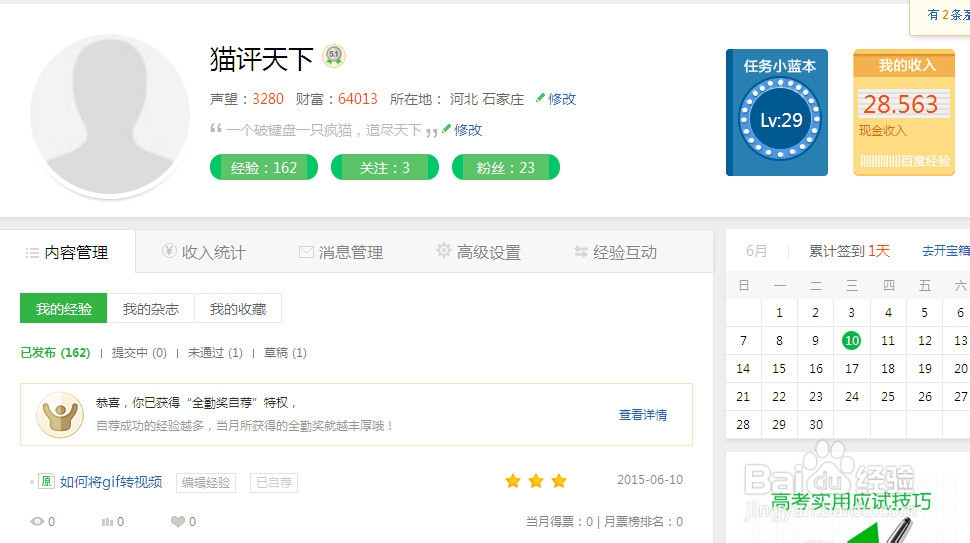Filter by 草稿 (1)
The image size is (970, 543).
(285, 353)
